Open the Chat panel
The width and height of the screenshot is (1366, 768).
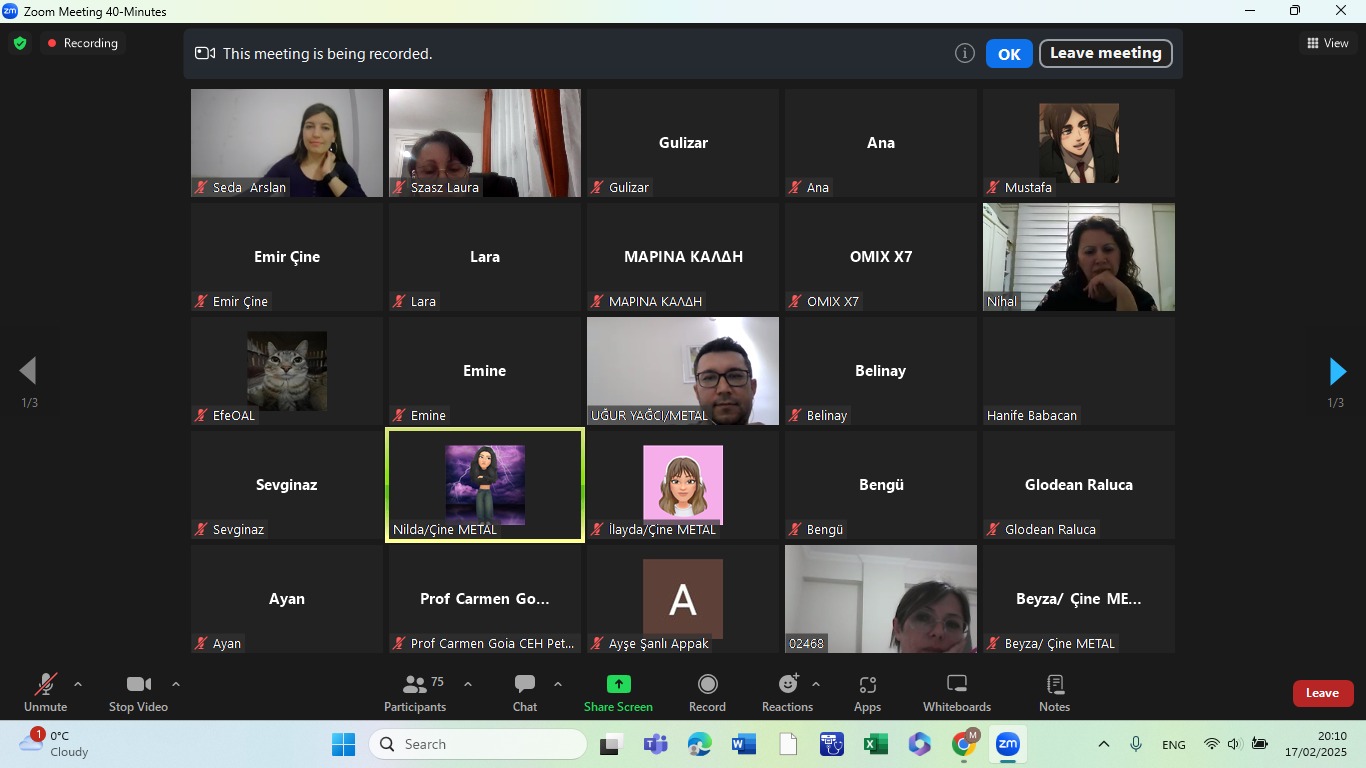tap(525, 693)
